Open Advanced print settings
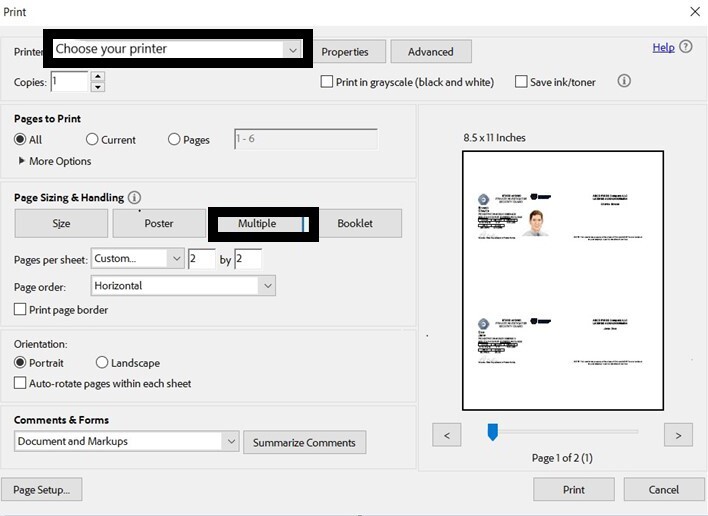This screenshot has width=708, height=516. pyautogui.click(x=431, y=51)
